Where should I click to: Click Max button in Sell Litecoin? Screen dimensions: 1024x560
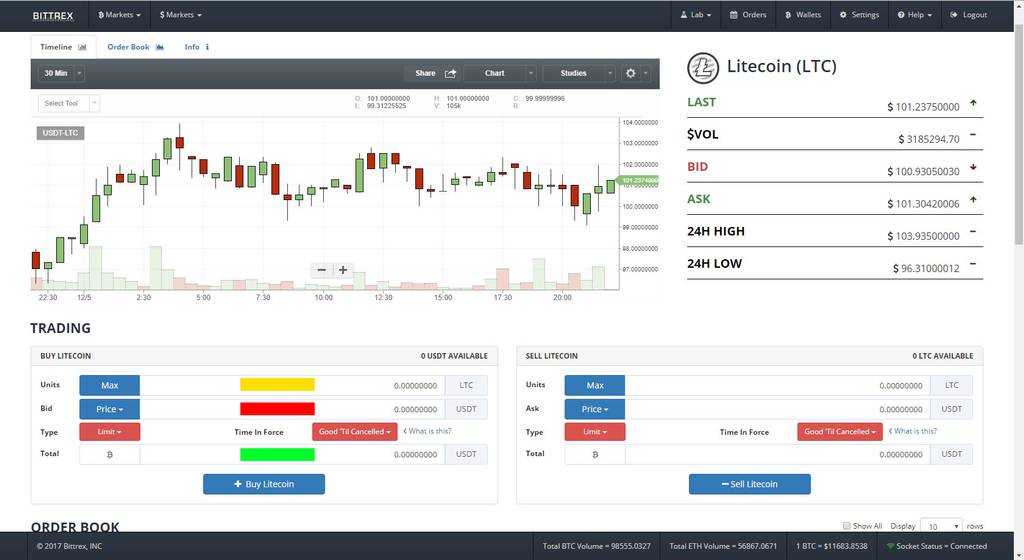(x=595, y=386)
